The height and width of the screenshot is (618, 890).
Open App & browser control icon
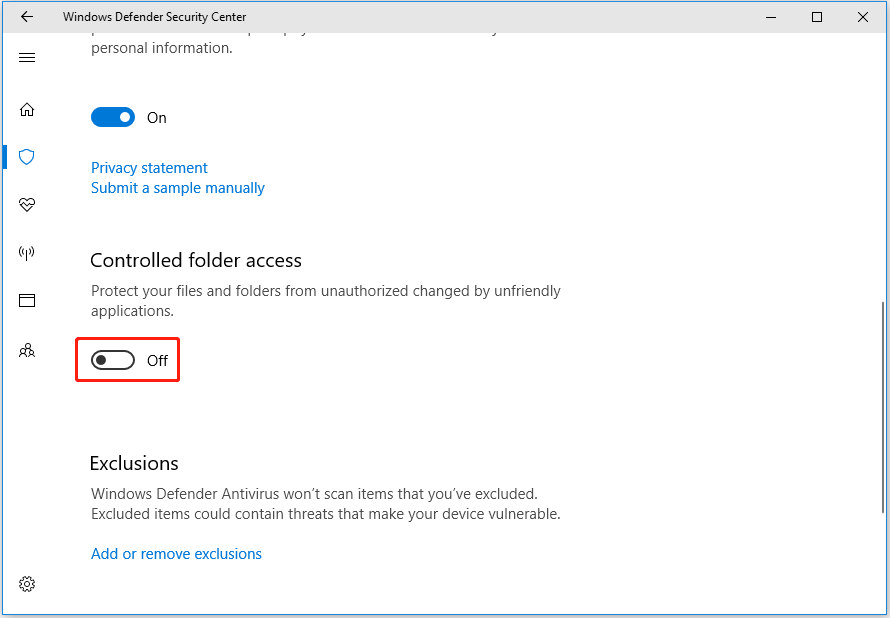pyautogui.click(x=27, y=301)
